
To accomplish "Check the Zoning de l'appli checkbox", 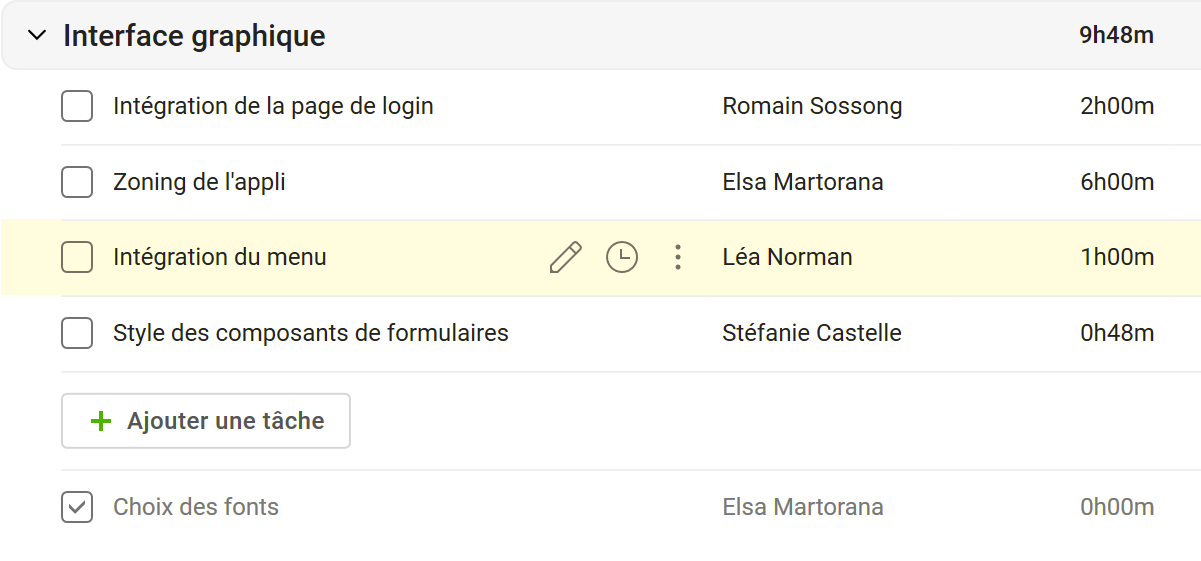I will pos(77,182).
